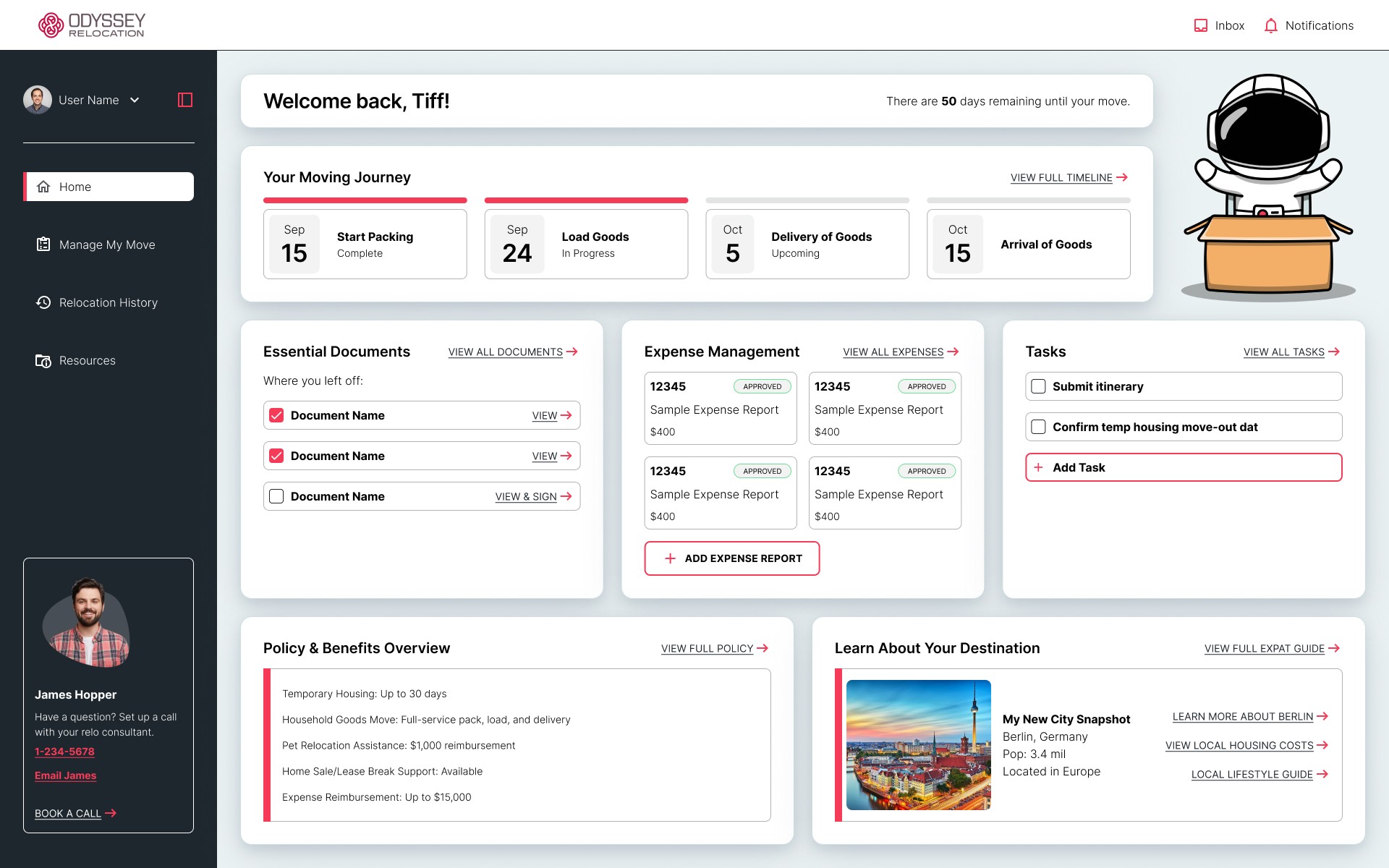Click the Berlin city snapshot photo
Viewport: 1389px width, 868px height.
(918, 744)
